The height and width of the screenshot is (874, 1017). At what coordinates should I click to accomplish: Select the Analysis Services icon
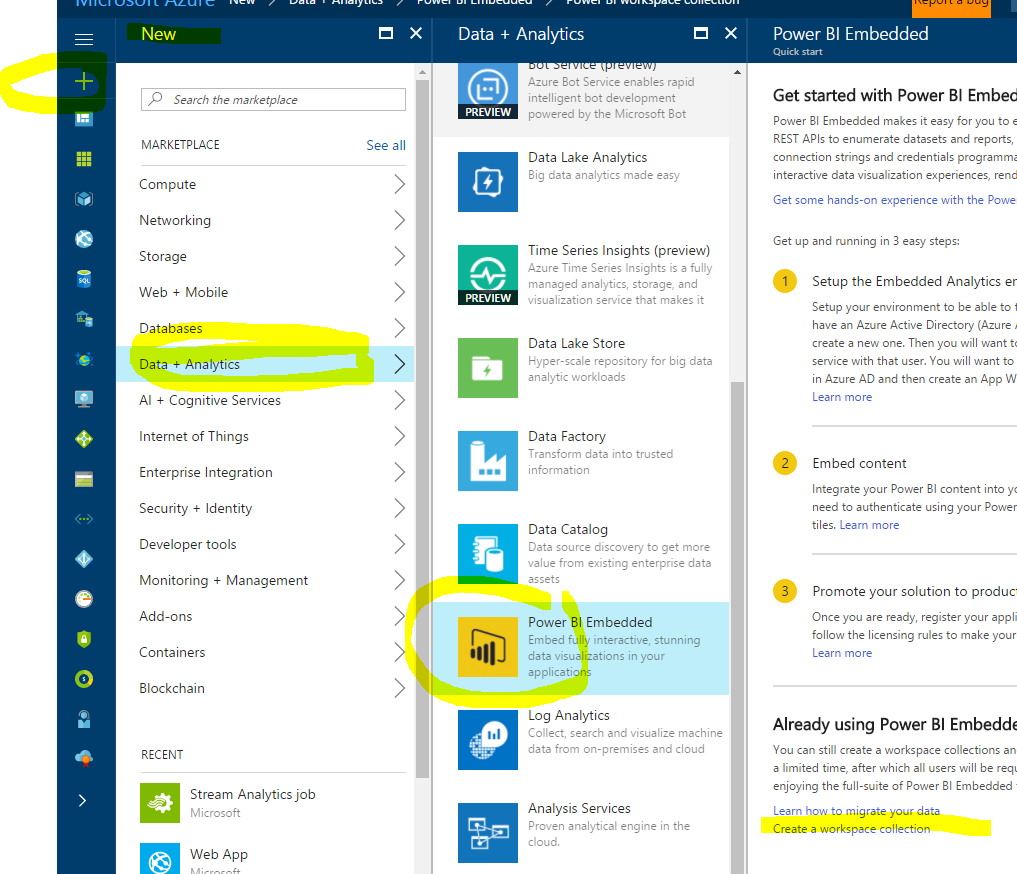(488, 833)
